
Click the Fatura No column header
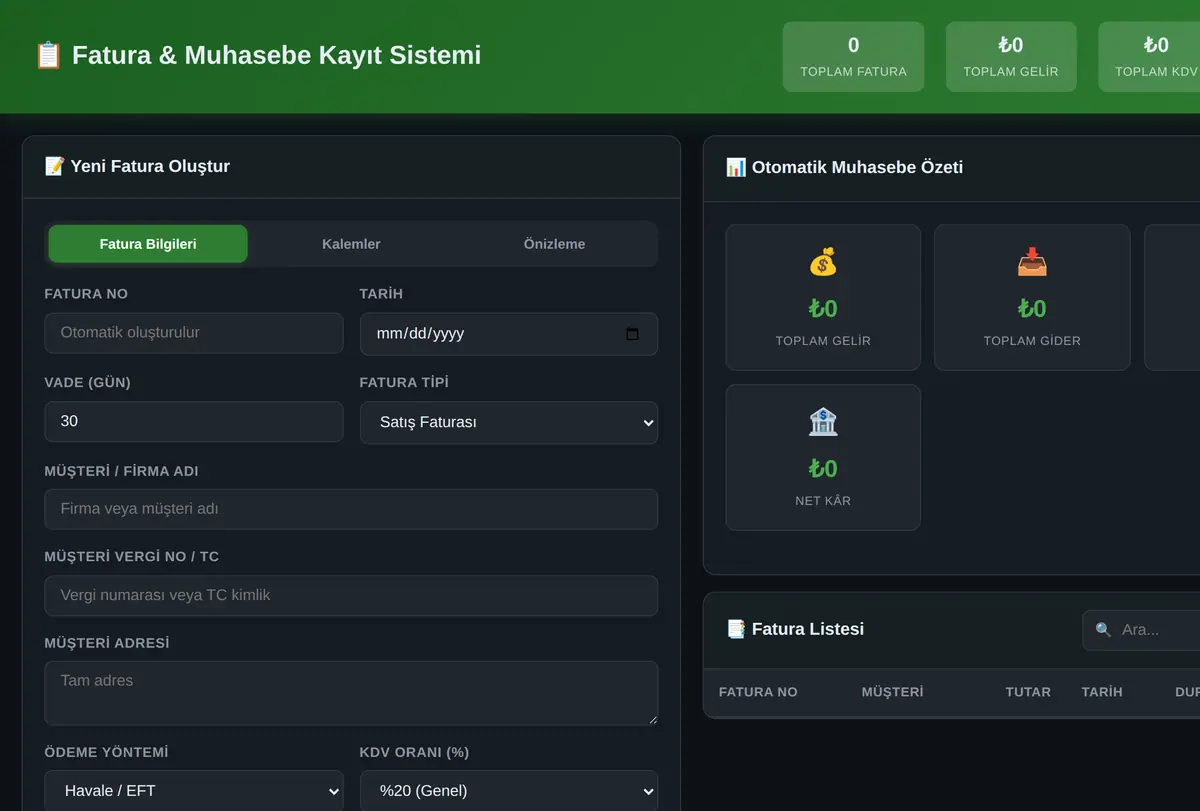[x=758, y=692]
